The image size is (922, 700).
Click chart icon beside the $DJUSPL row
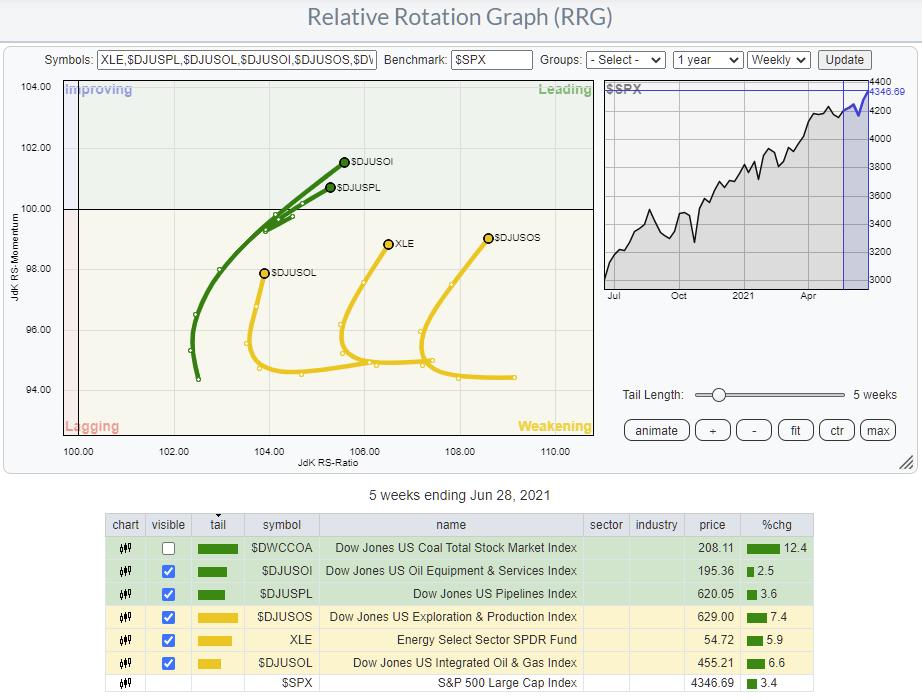[126, 594]
